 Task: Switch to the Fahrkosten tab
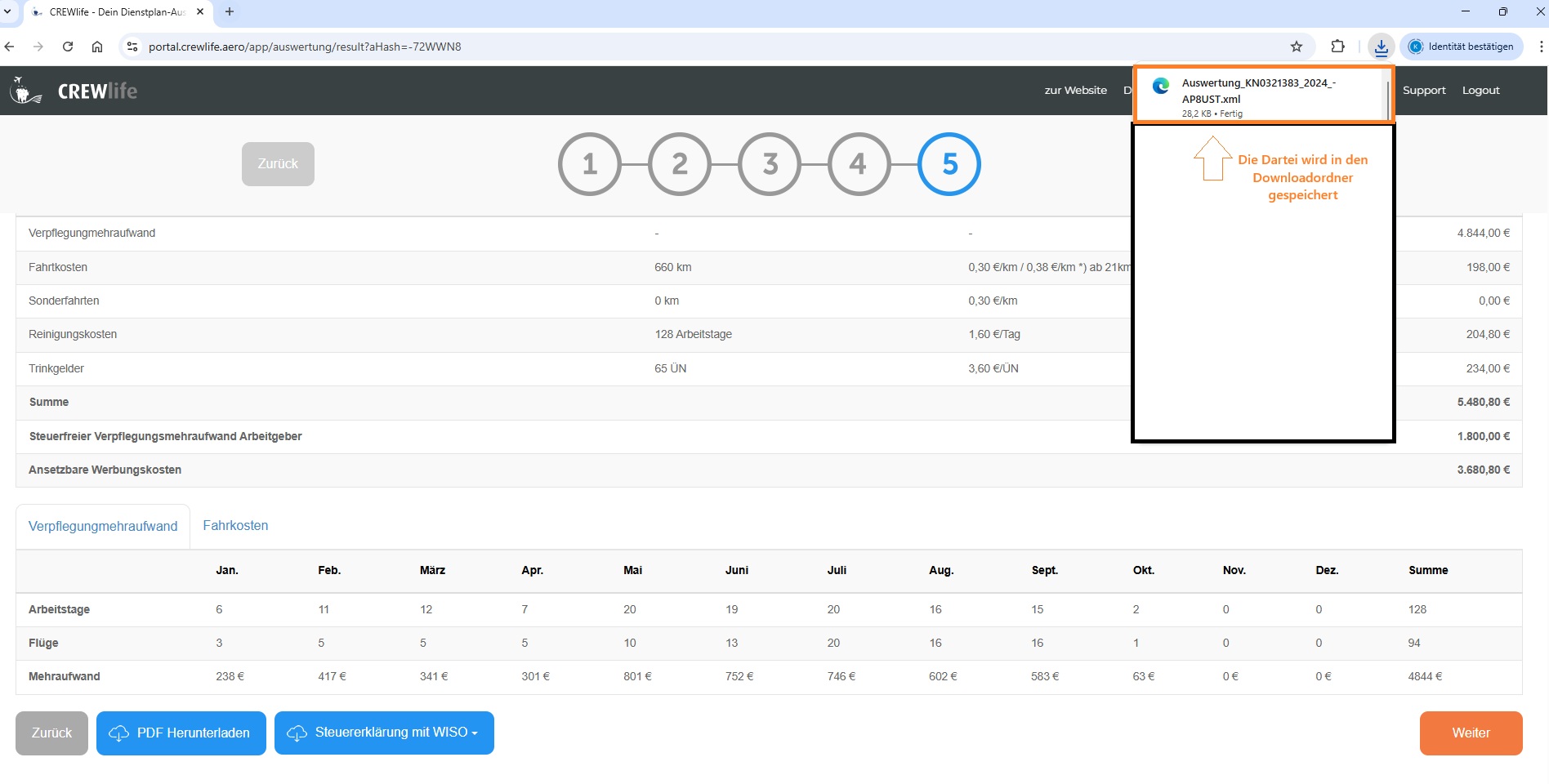coord(235,526)
